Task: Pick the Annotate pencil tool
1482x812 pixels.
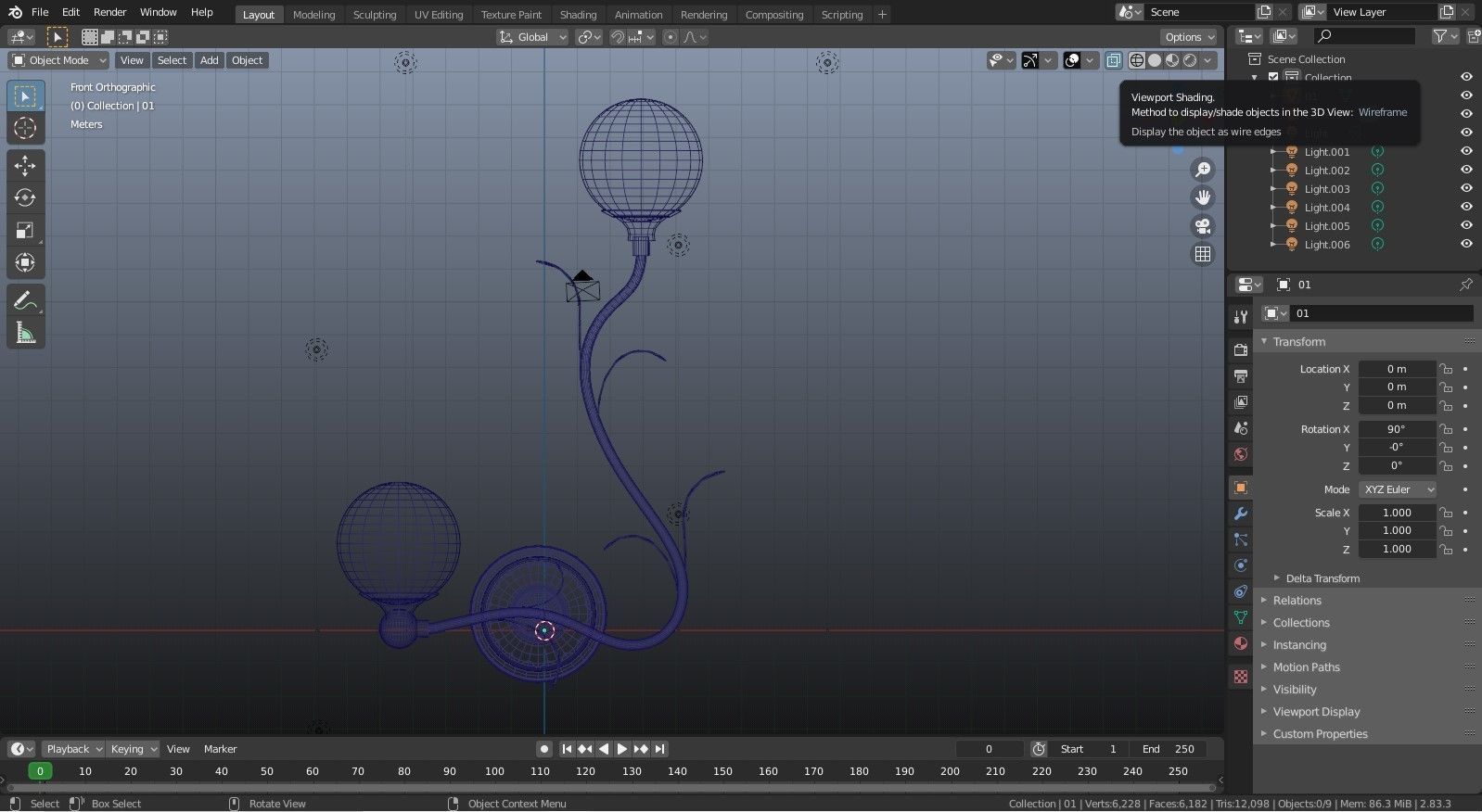Action: pos(25,300)
